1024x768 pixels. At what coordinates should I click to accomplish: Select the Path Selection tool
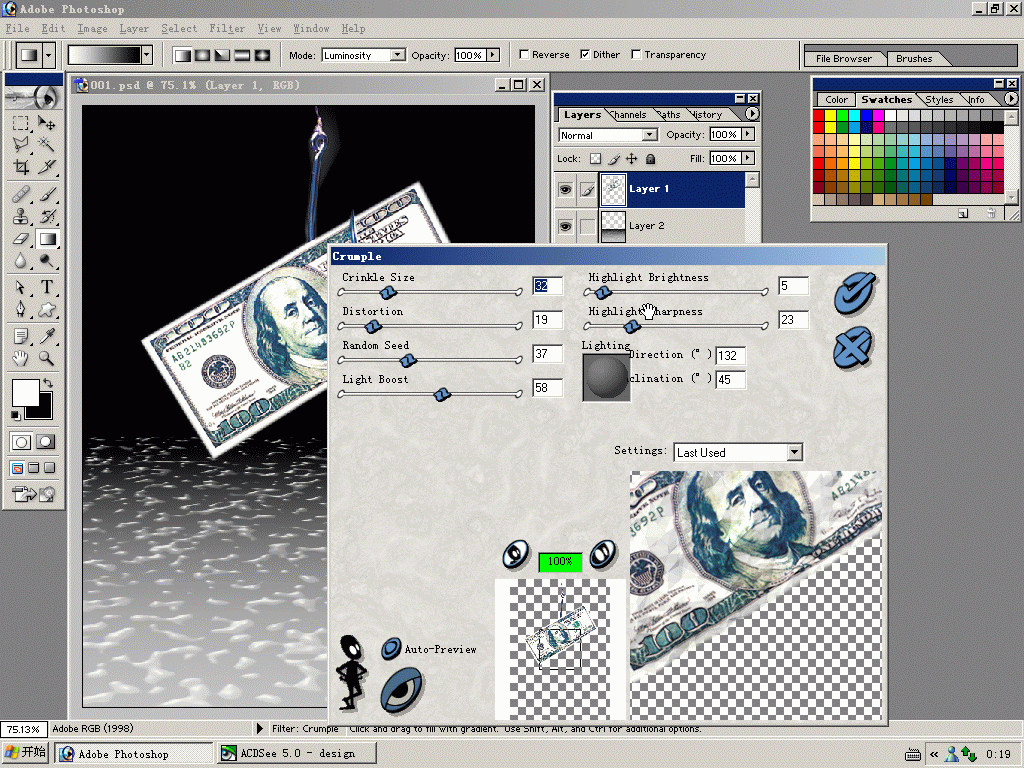tap(21, 287)
